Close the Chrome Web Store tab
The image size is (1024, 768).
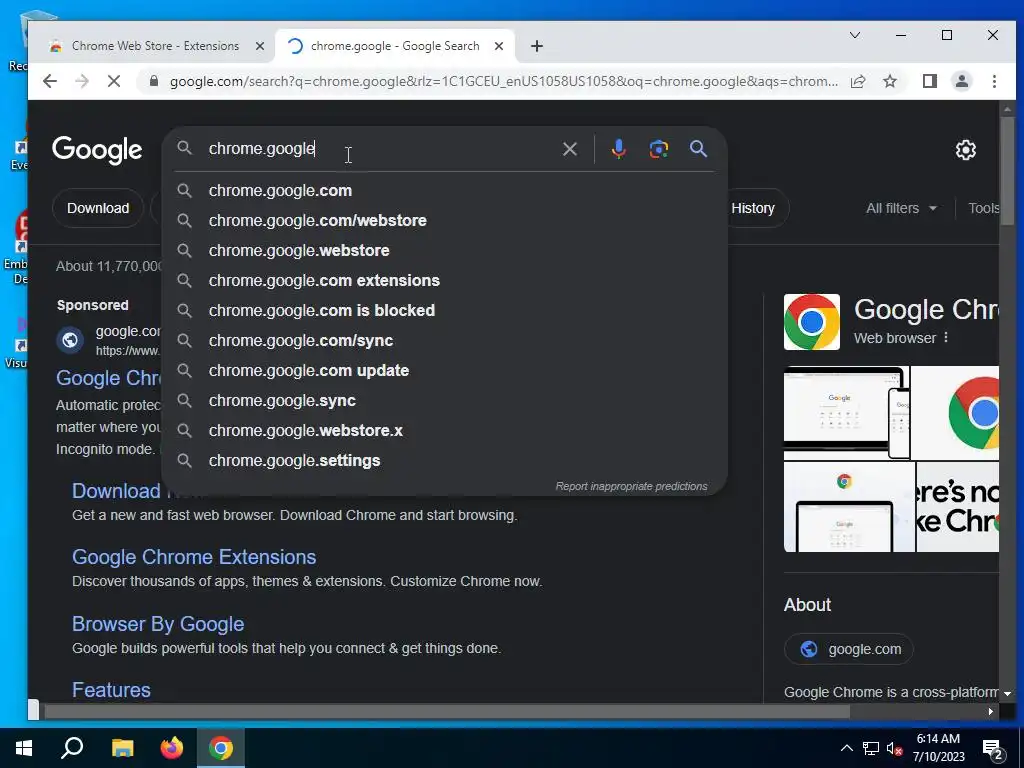point(259,46)
